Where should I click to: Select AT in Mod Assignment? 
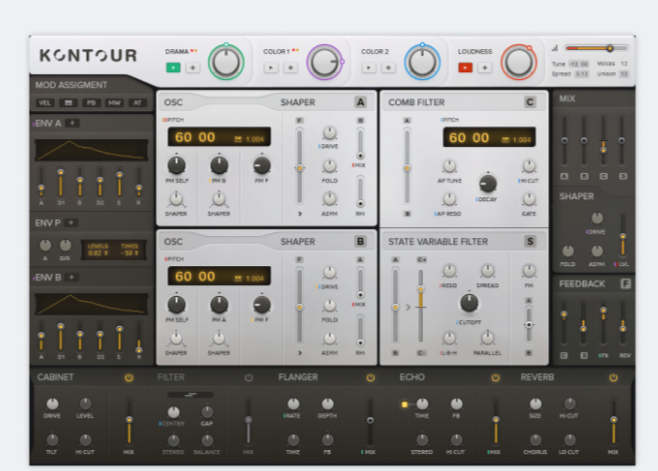click(x=137, y=103)
